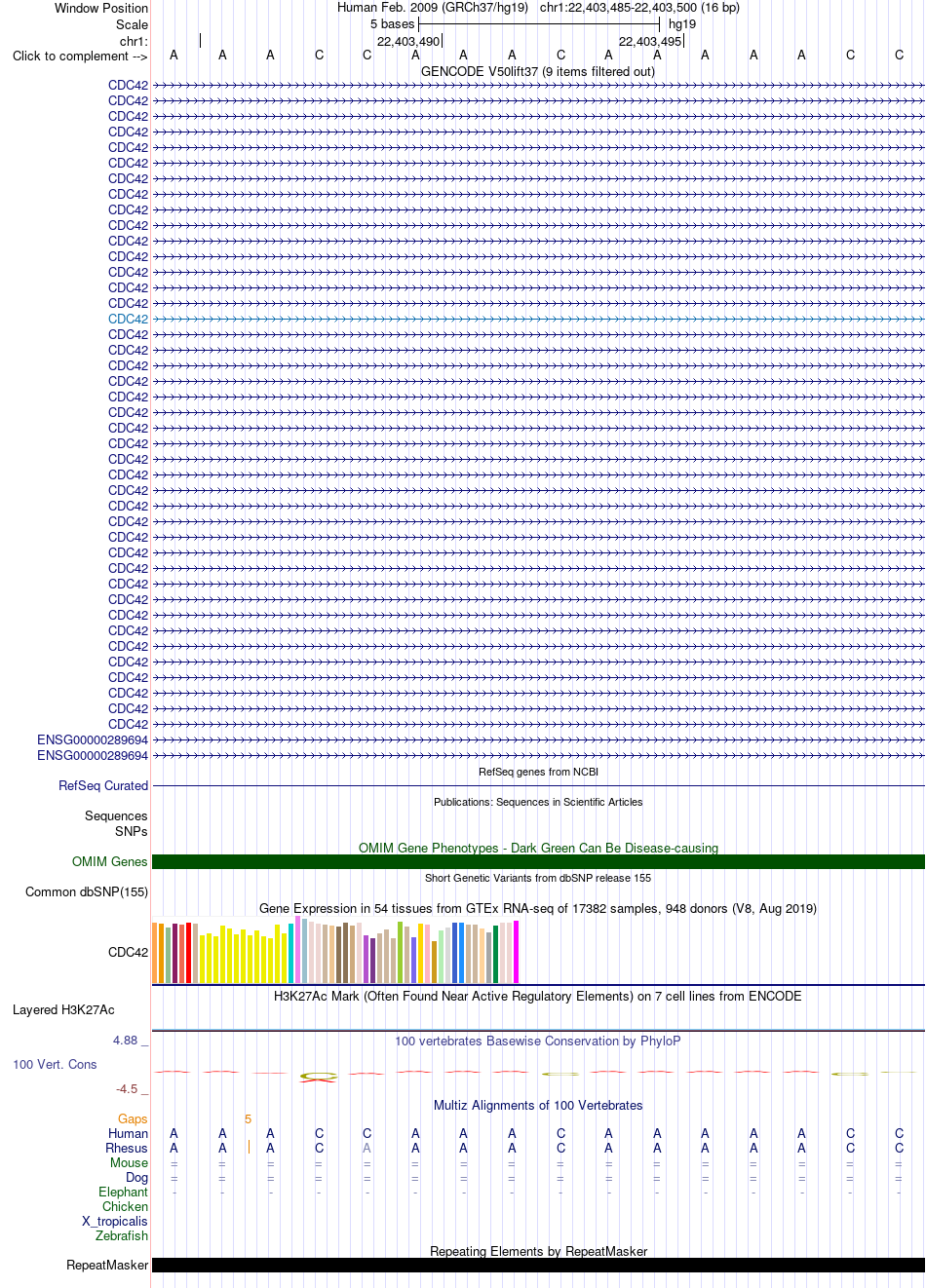Click chr1:22,403,485-22,403,500 (16 bp) position text

point(639,8)
